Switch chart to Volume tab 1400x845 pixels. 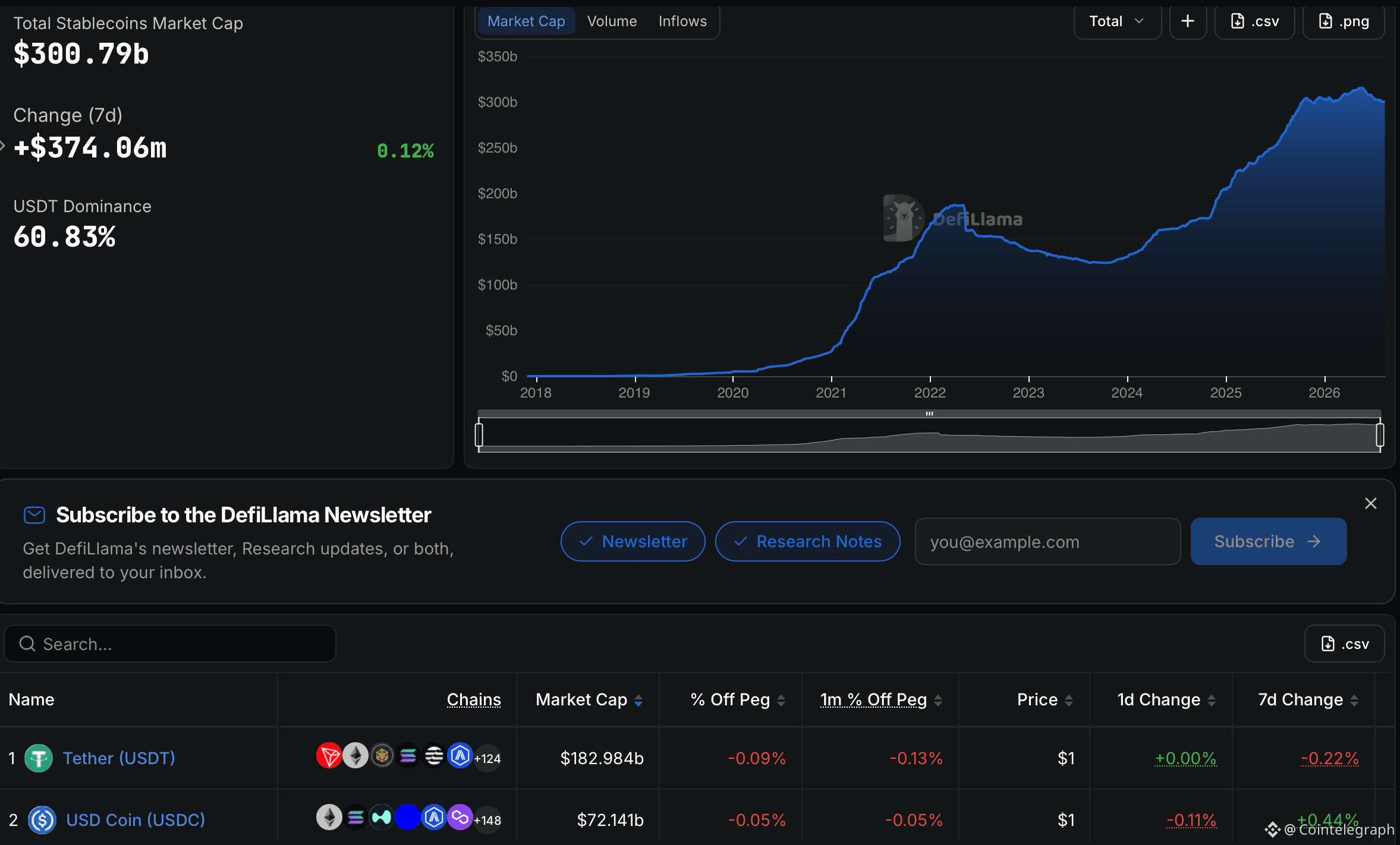point(612,21)
